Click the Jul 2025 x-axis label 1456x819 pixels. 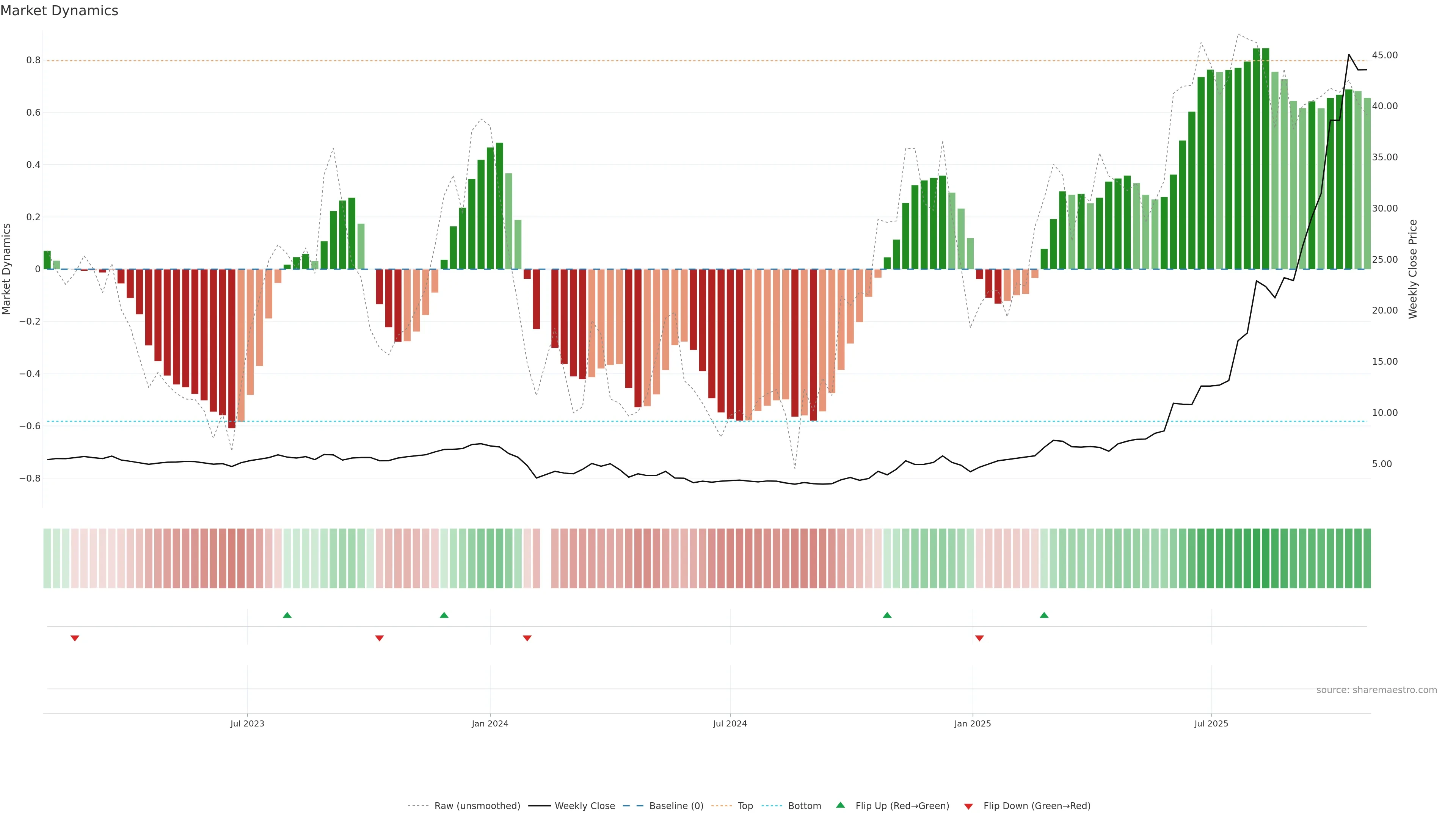tap(1211, 723)
